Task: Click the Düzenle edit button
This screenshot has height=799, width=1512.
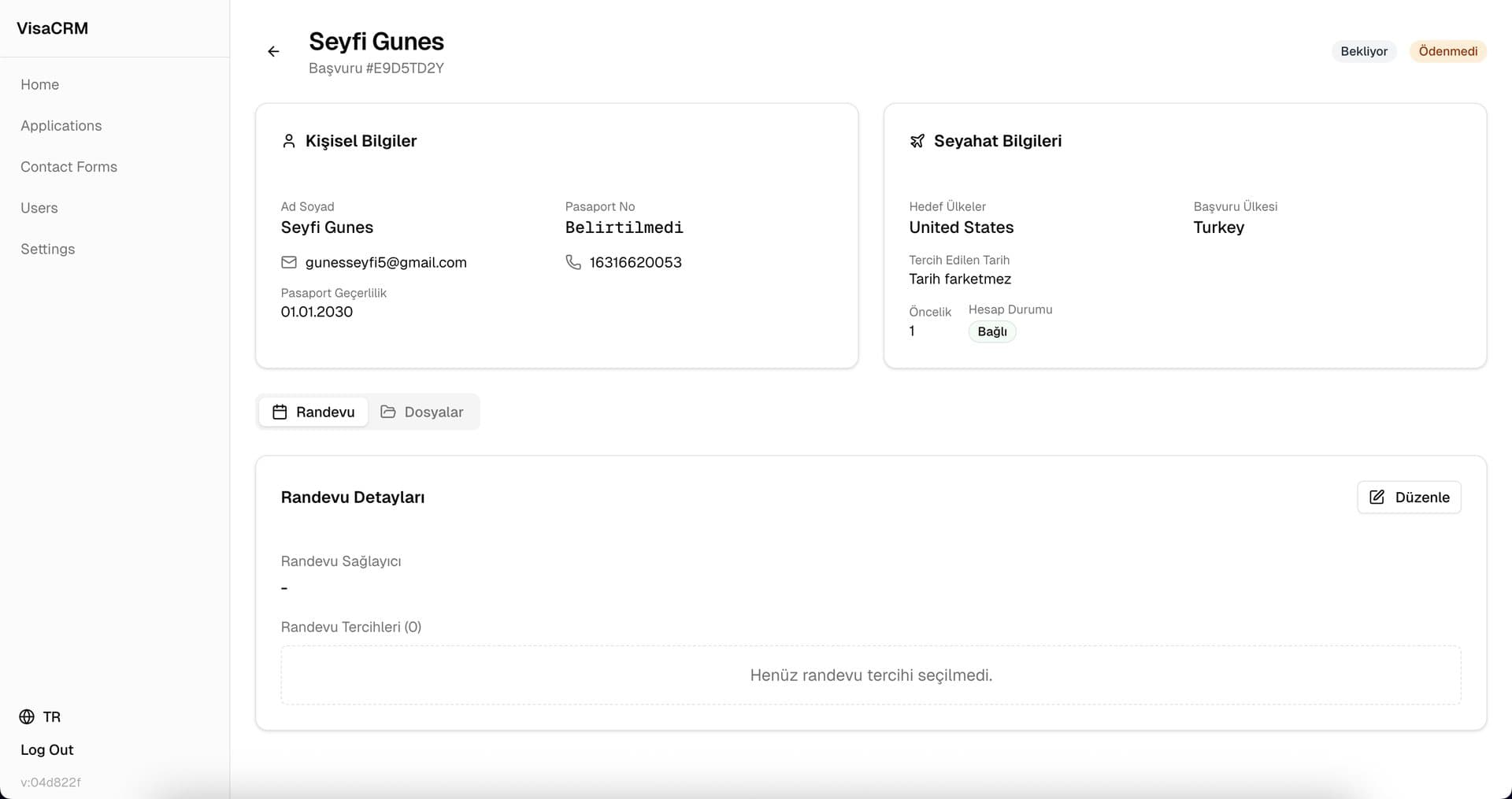Action: [1409, 497]
